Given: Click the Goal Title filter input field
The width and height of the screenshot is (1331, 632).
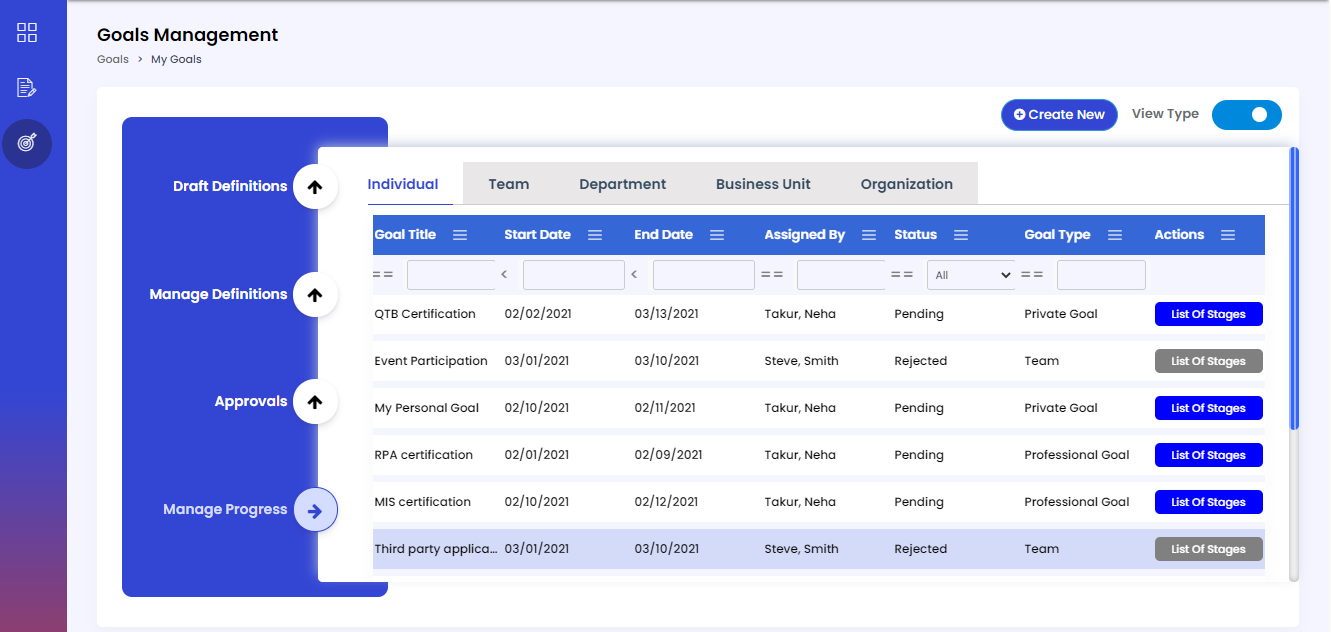Looking at the screenshot, I should (450, 275).
